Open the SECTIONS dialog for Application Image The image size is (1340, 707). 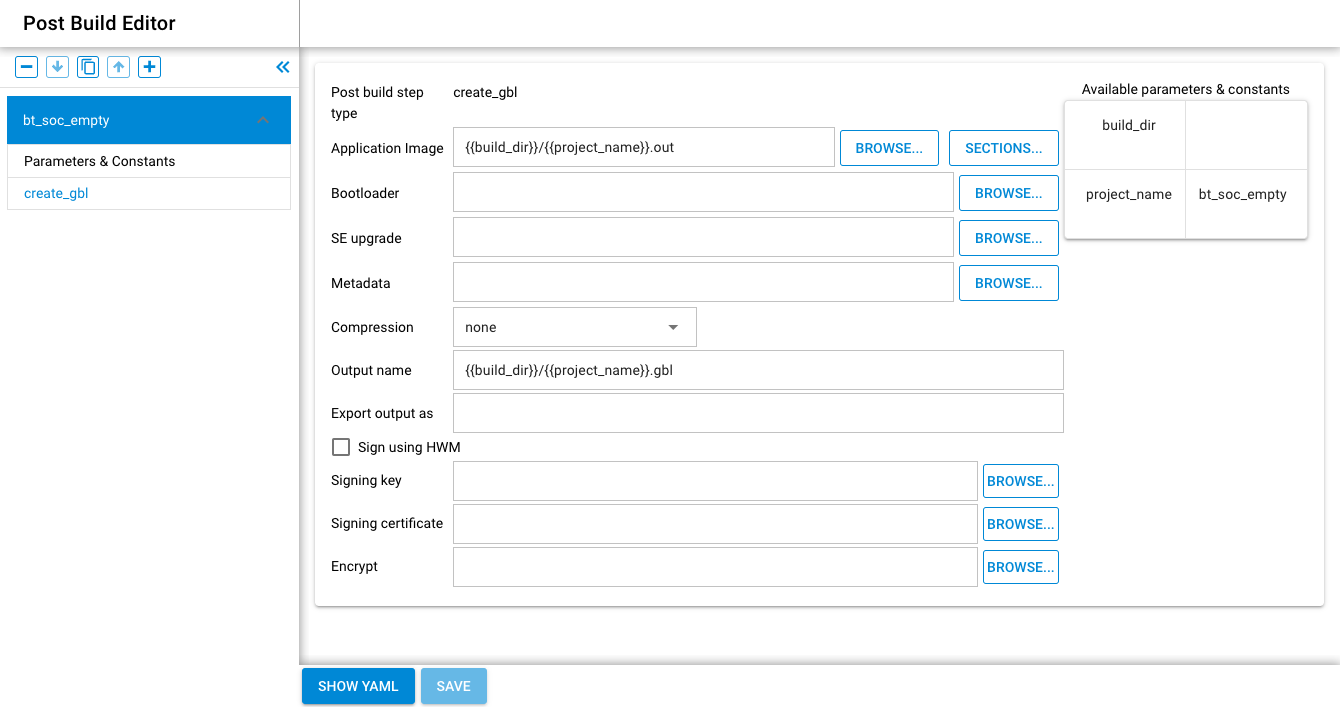pyautogui.click(x=1003, y=147)
